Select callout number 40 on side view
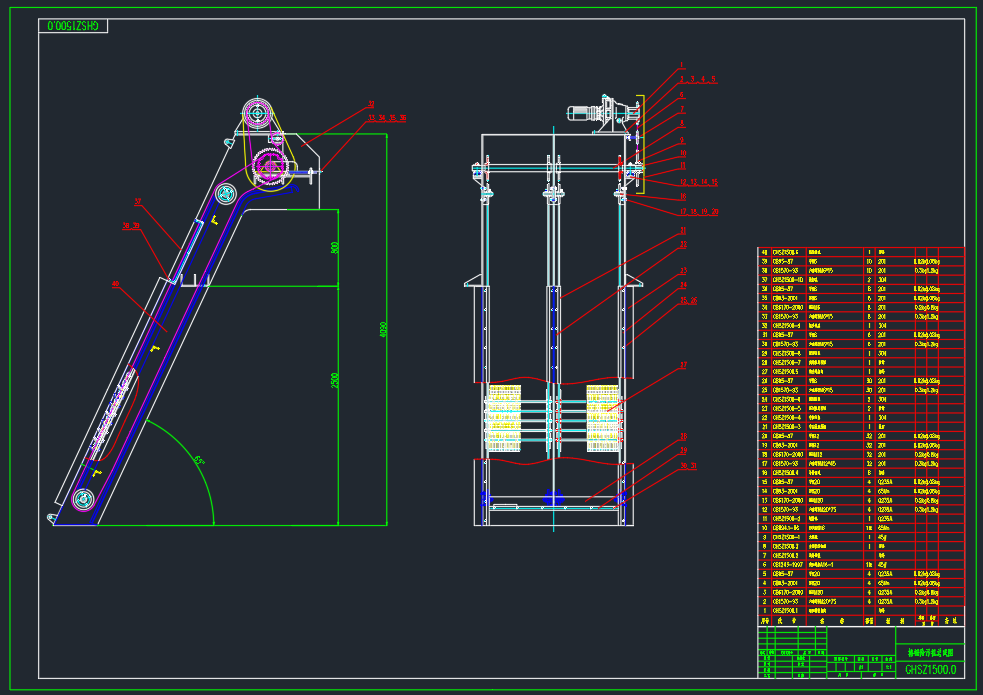The image size is (983, 695). click(x=115, y=284)
